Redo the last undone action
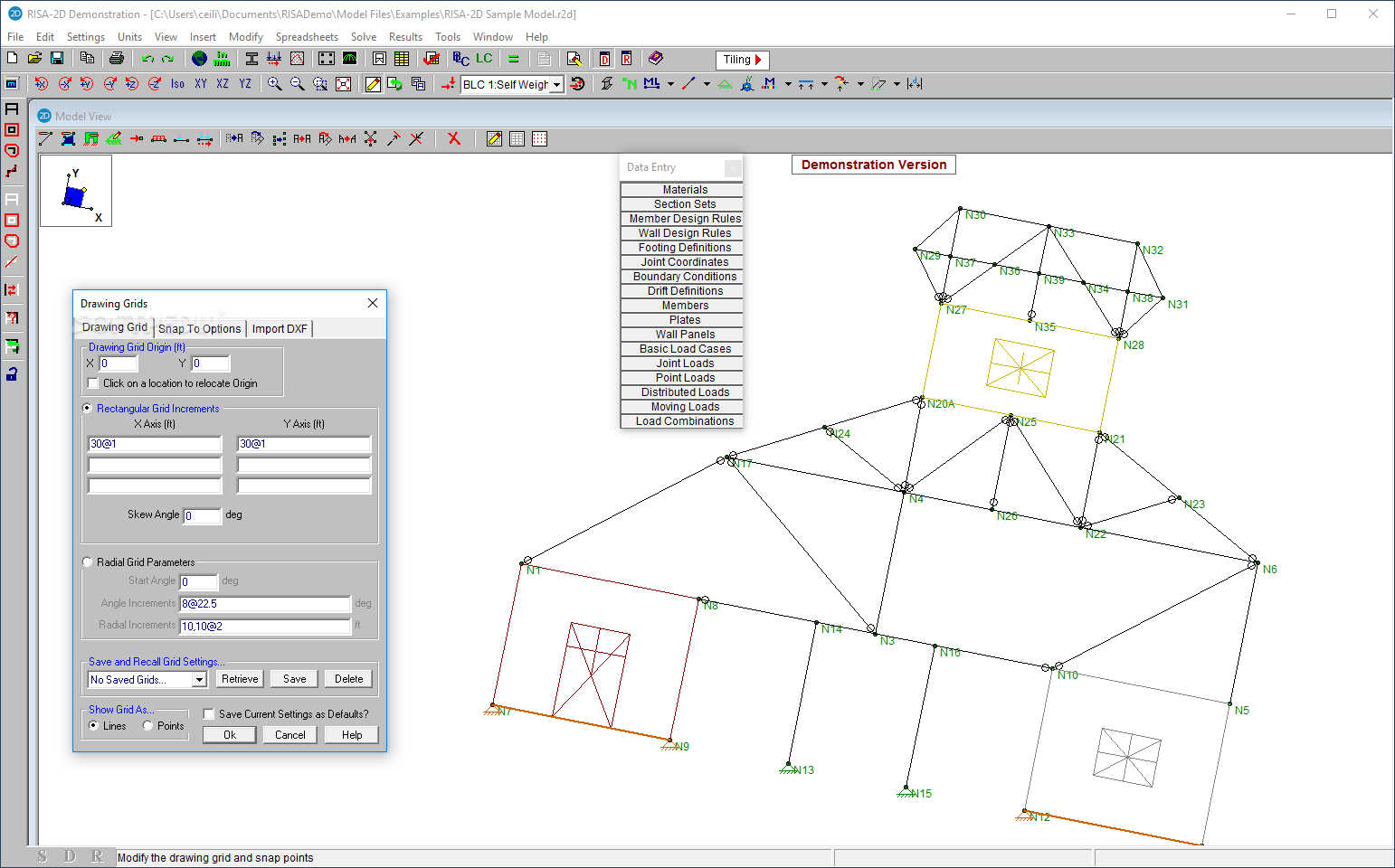Viewport: 1395px width, 868px height. [168, 59]
